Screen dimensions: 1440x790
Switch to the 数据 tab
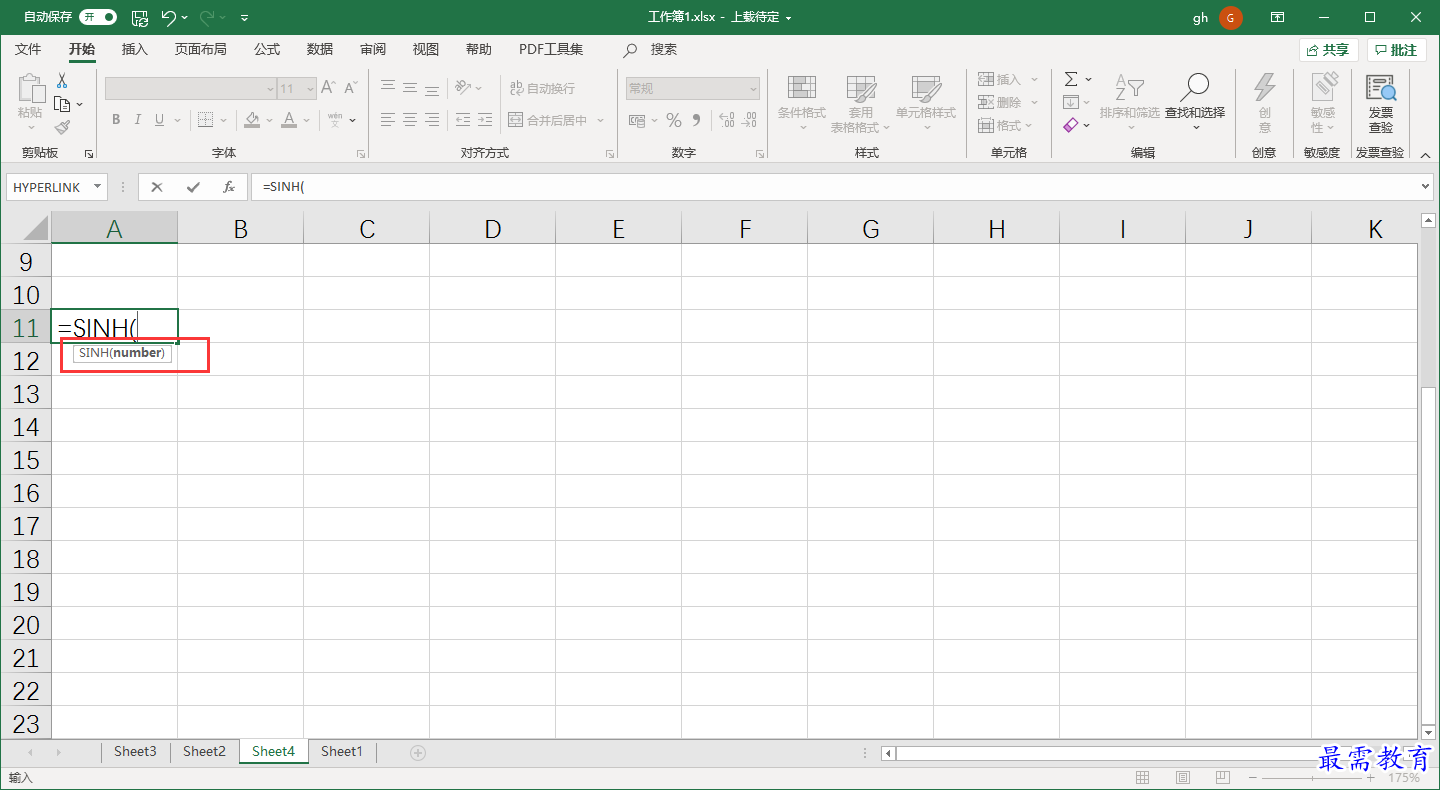pos(320,49)
